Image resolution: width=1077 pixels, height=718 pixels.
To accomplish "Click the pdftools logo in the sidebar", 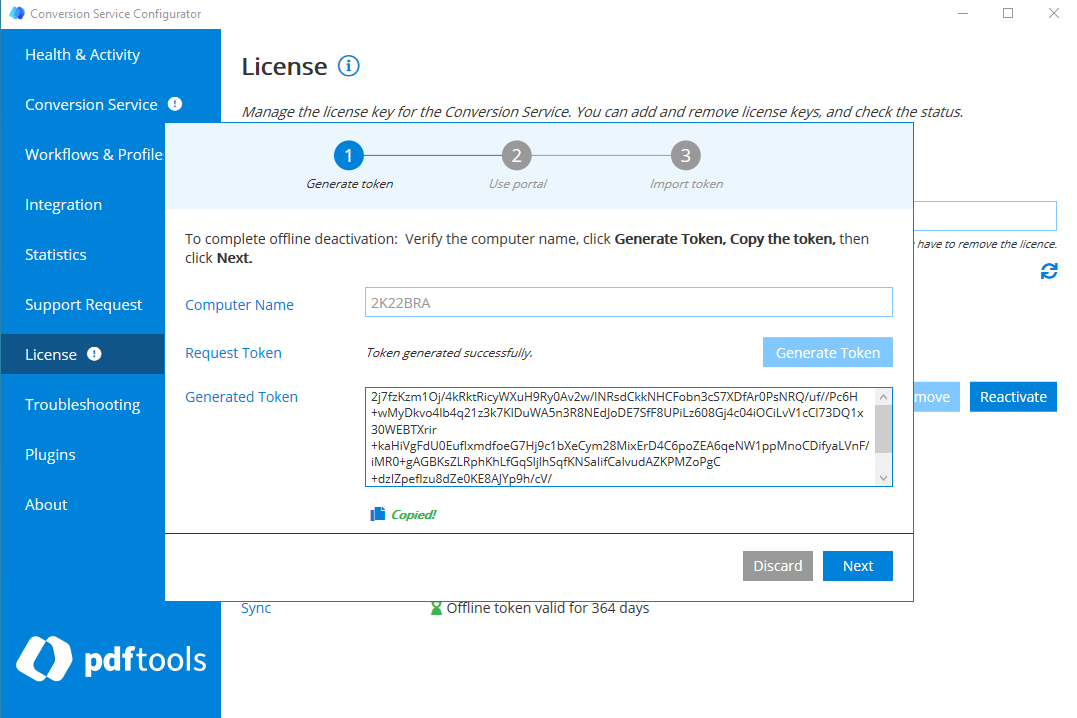I will pos(110,659).
